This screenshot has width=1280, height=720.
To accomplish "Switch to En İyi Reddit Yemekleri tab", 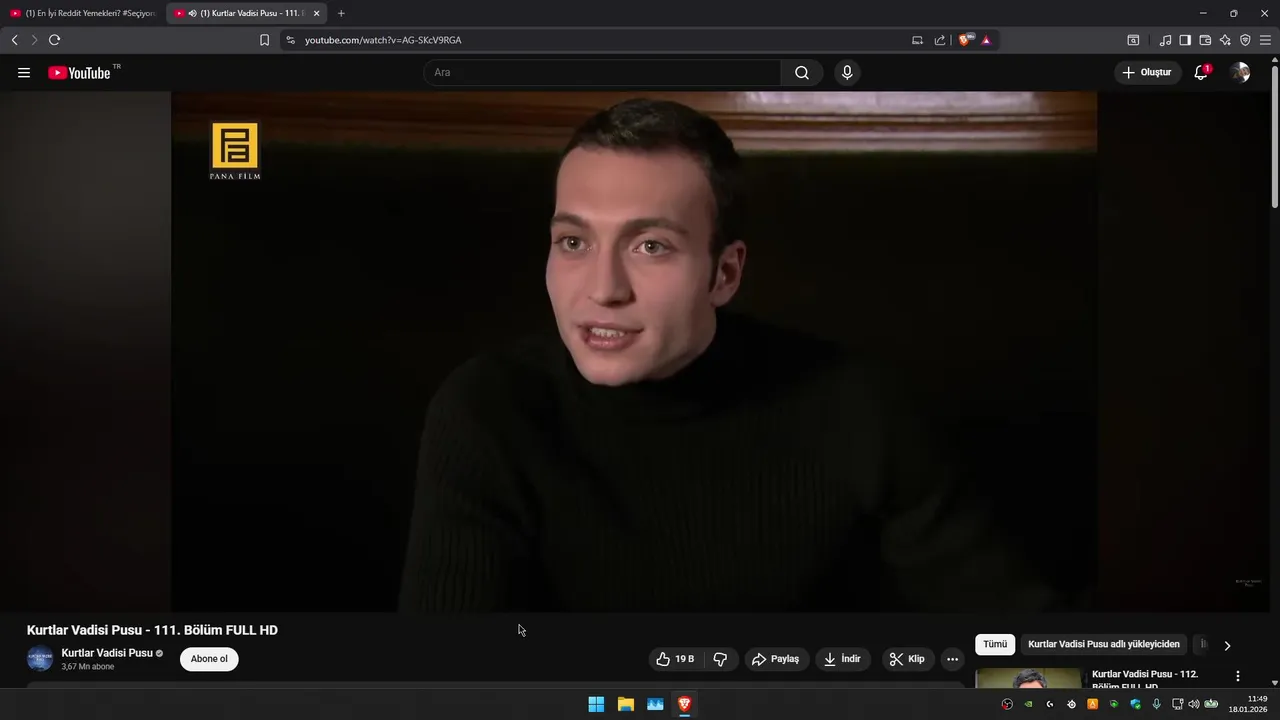I will click(82, 13).
